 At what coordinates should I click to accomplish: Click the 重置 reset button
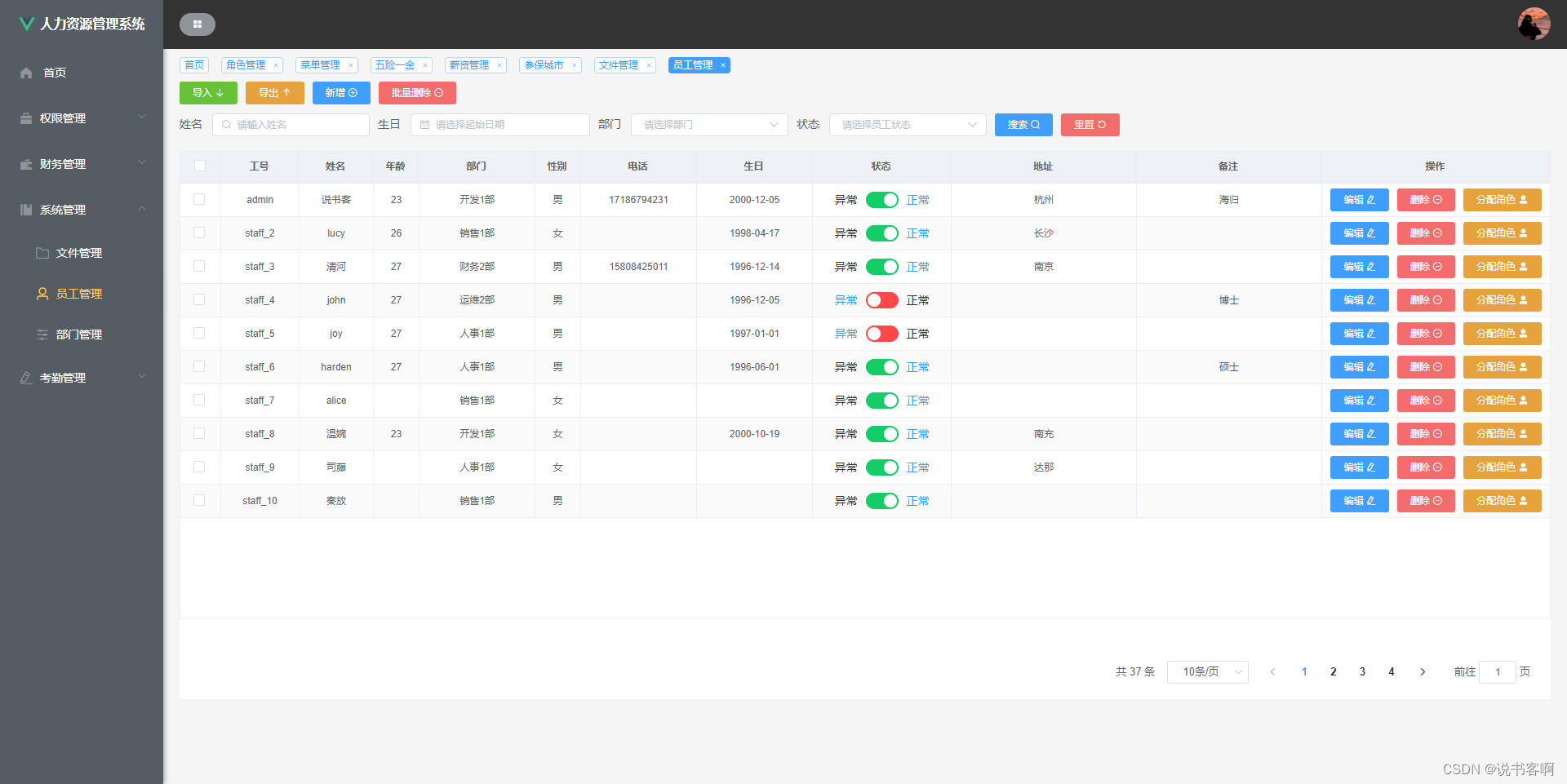tap(1090, 125)
